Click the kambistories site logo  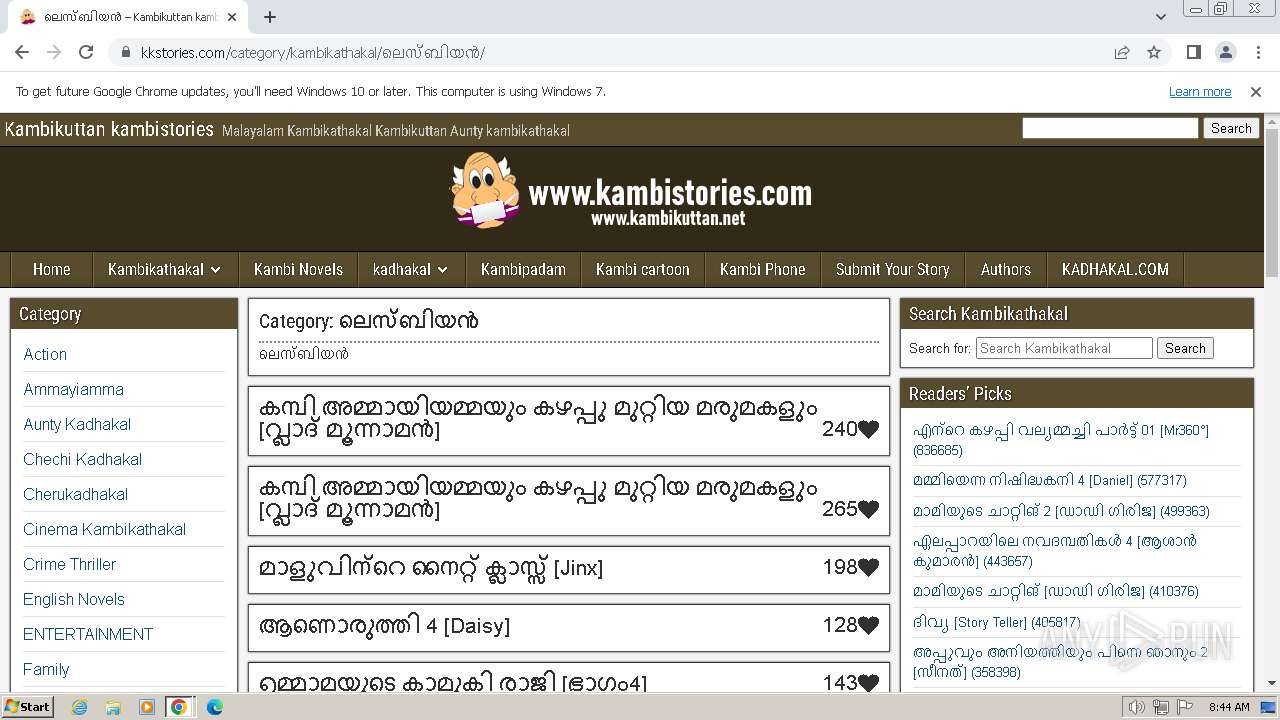tap(631, 190)
